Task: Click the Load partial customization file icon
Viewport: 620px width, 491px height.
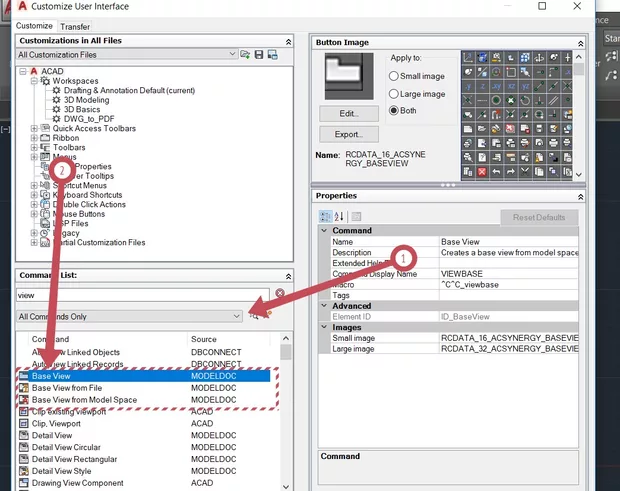Action: click(246, 54)
